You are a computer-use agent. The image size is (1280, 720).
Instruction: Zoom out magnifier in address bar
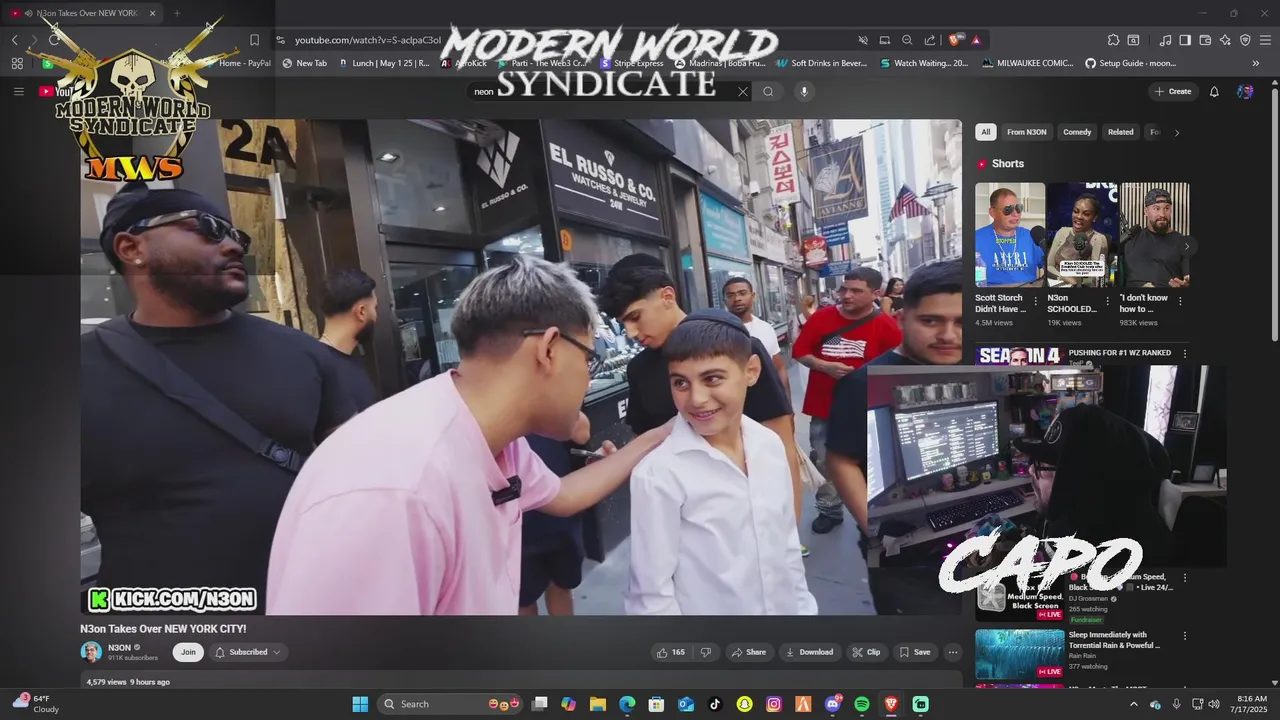coord(907,40)
